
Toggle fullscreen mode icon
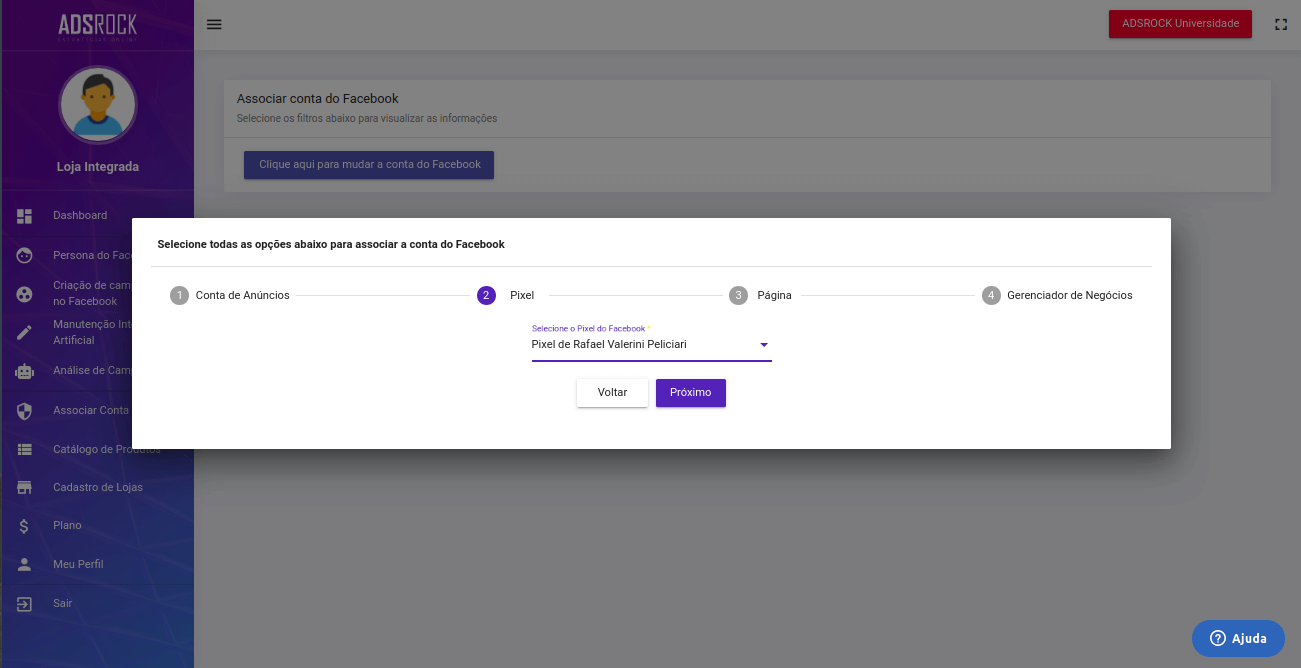click(1280, 24)
